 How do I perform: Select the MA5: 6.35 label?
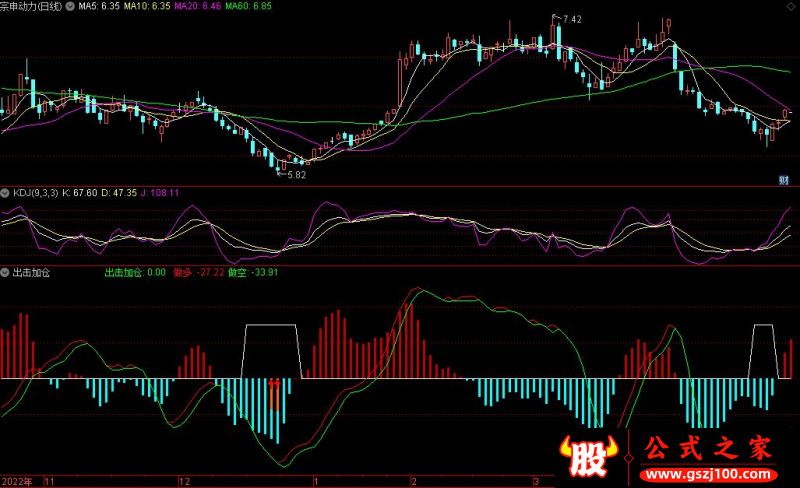[99, 7]
